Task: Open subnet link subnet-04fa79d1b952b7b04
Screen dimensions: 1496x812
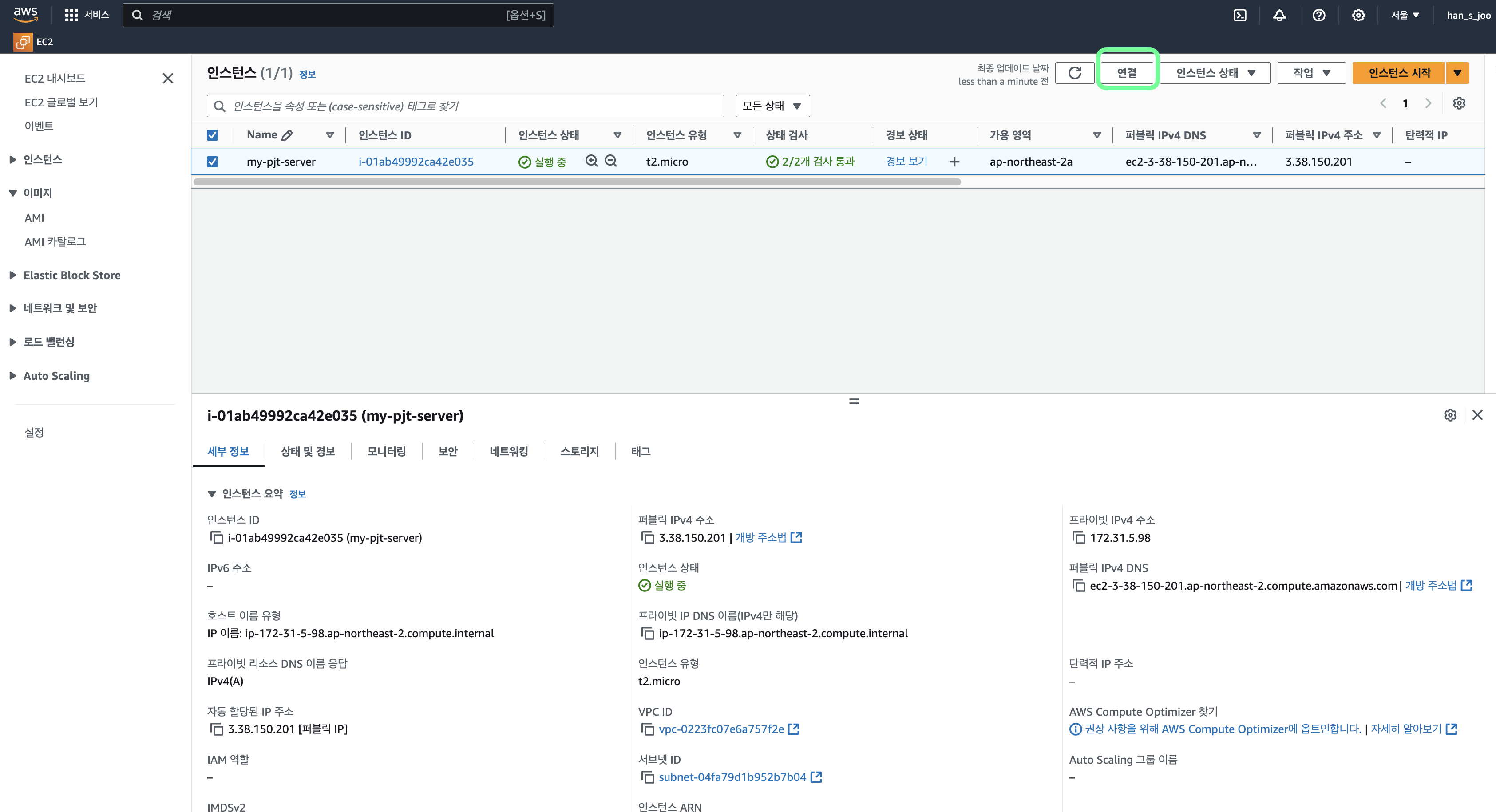Action: [732, 777]
